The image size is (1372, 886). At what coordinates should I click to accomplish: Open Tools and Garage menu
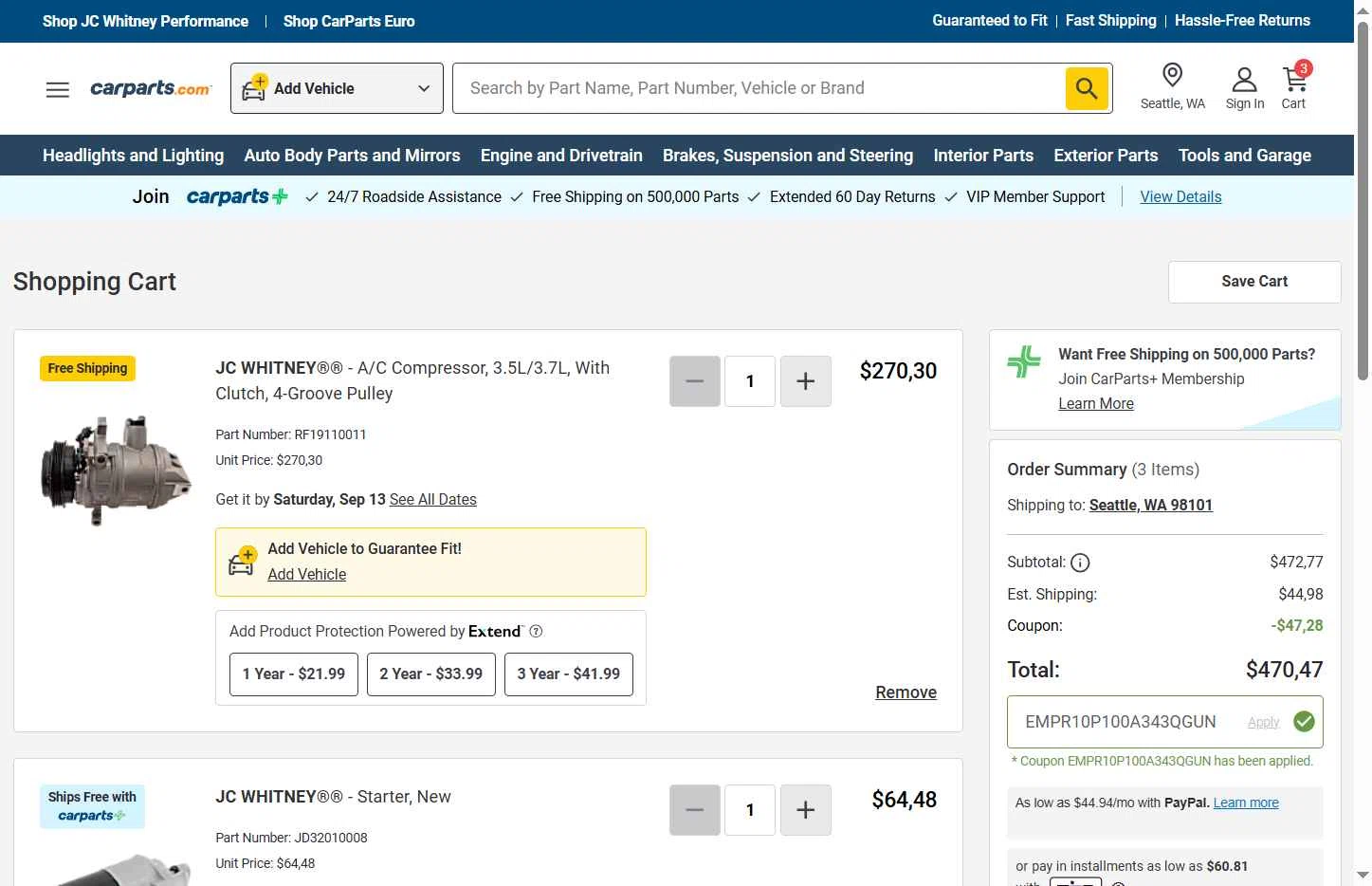click(1245, 156)
